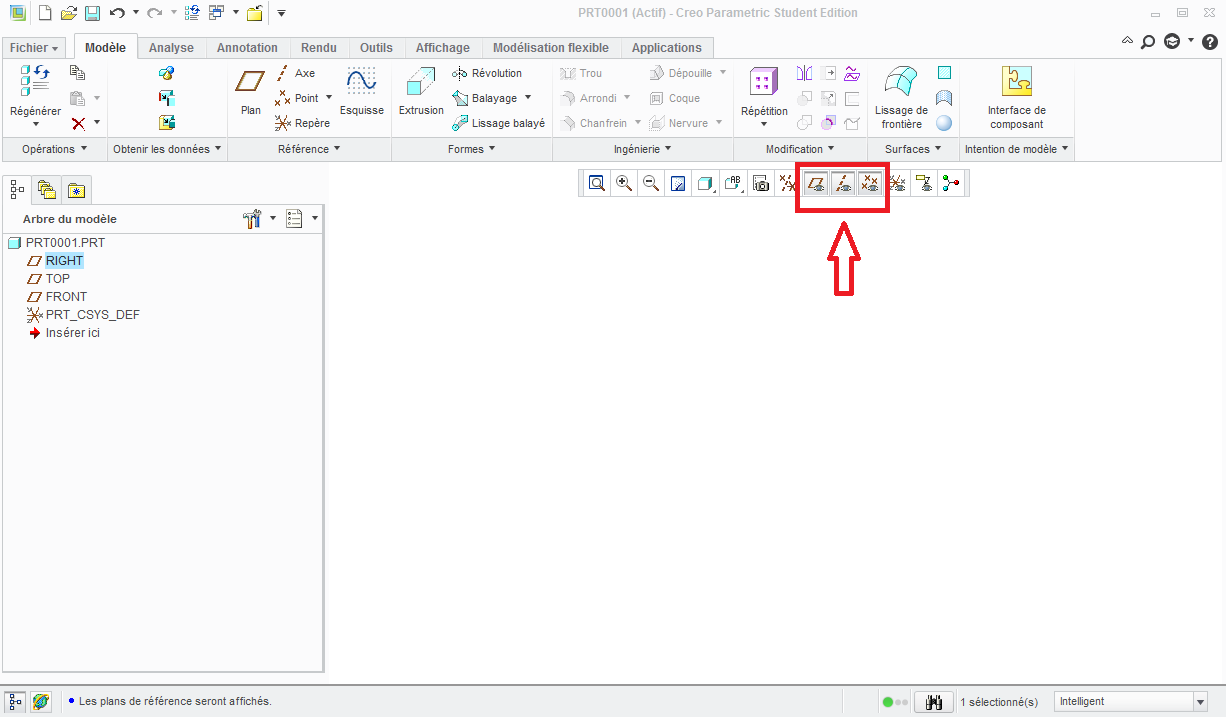Undo the last action
Image resolution: width=1226 pixels, height=717 pixels.
pos(117,13)
